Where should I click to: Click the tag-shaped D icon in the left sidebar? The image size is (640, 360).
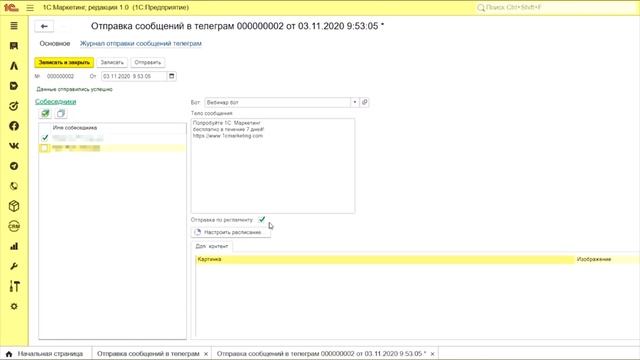(14, 86)
